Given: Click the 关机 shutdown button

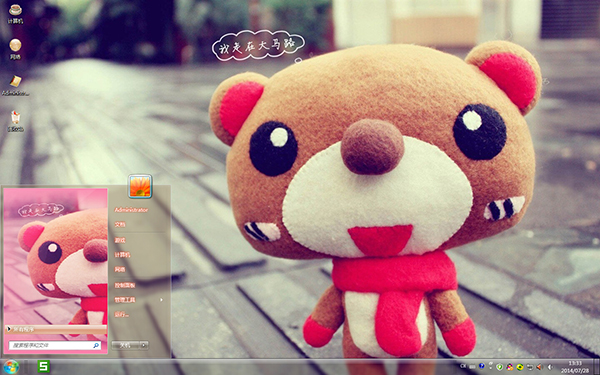Looking at the screenshot, I should click(125, 345).
